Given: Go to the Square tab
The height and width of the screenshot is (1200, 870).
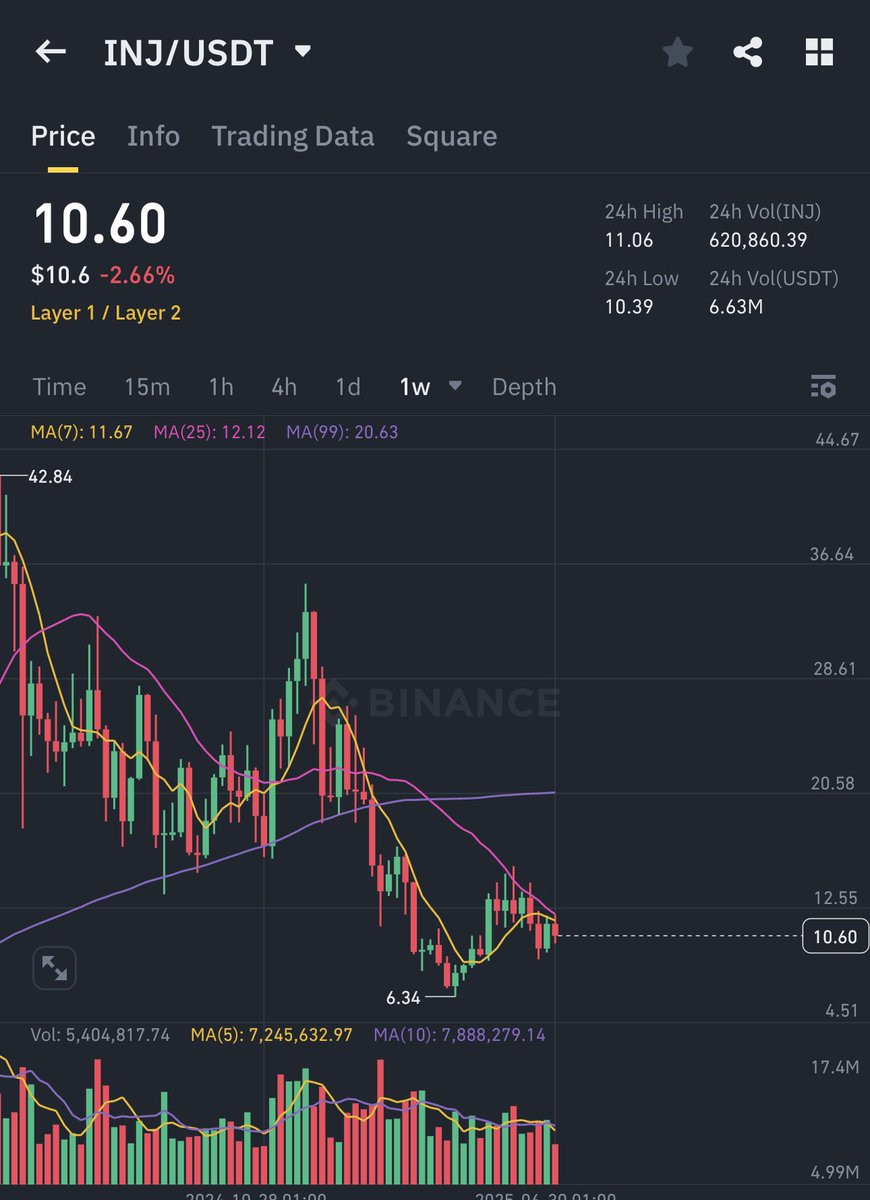Looking at the screenshot, I should coord(451,136).
